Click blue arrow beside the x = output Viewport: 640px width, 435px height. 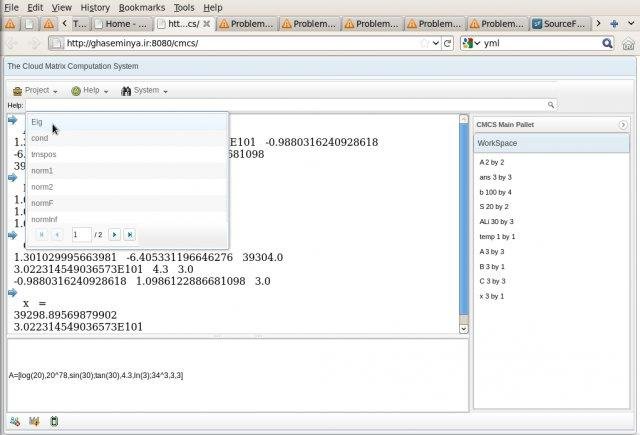[x=12, y=293]
